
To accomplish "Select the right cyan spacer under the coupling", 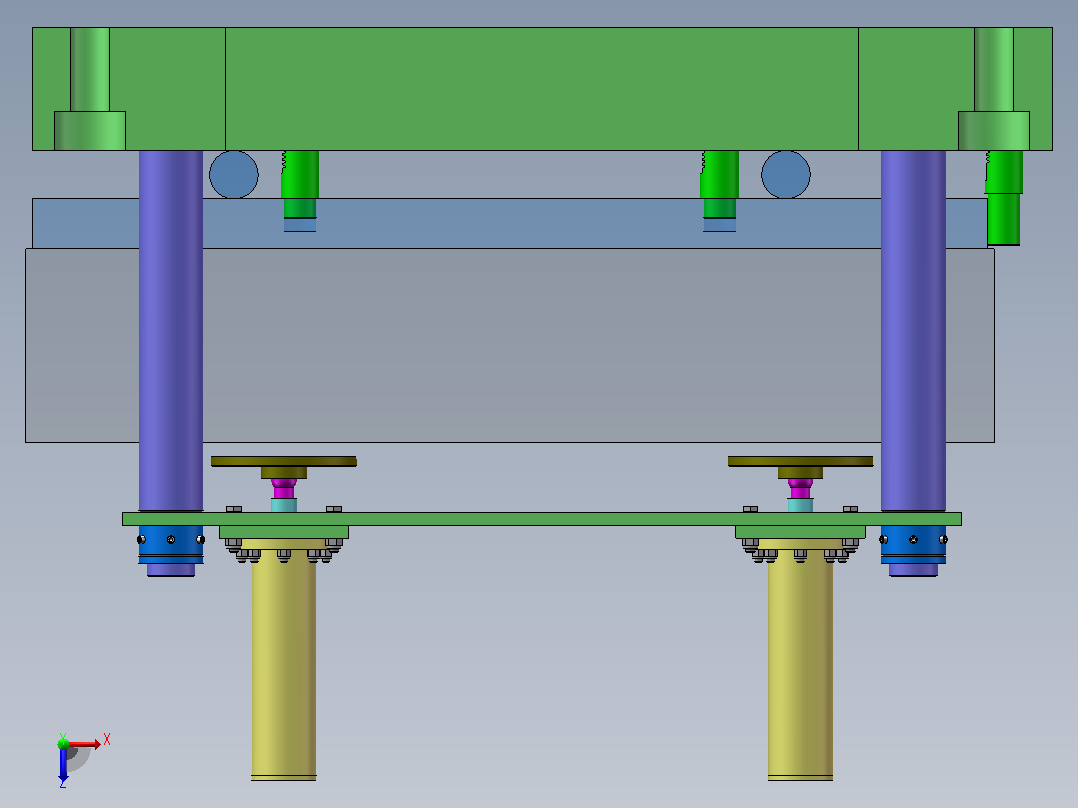I will coord(800,505).
